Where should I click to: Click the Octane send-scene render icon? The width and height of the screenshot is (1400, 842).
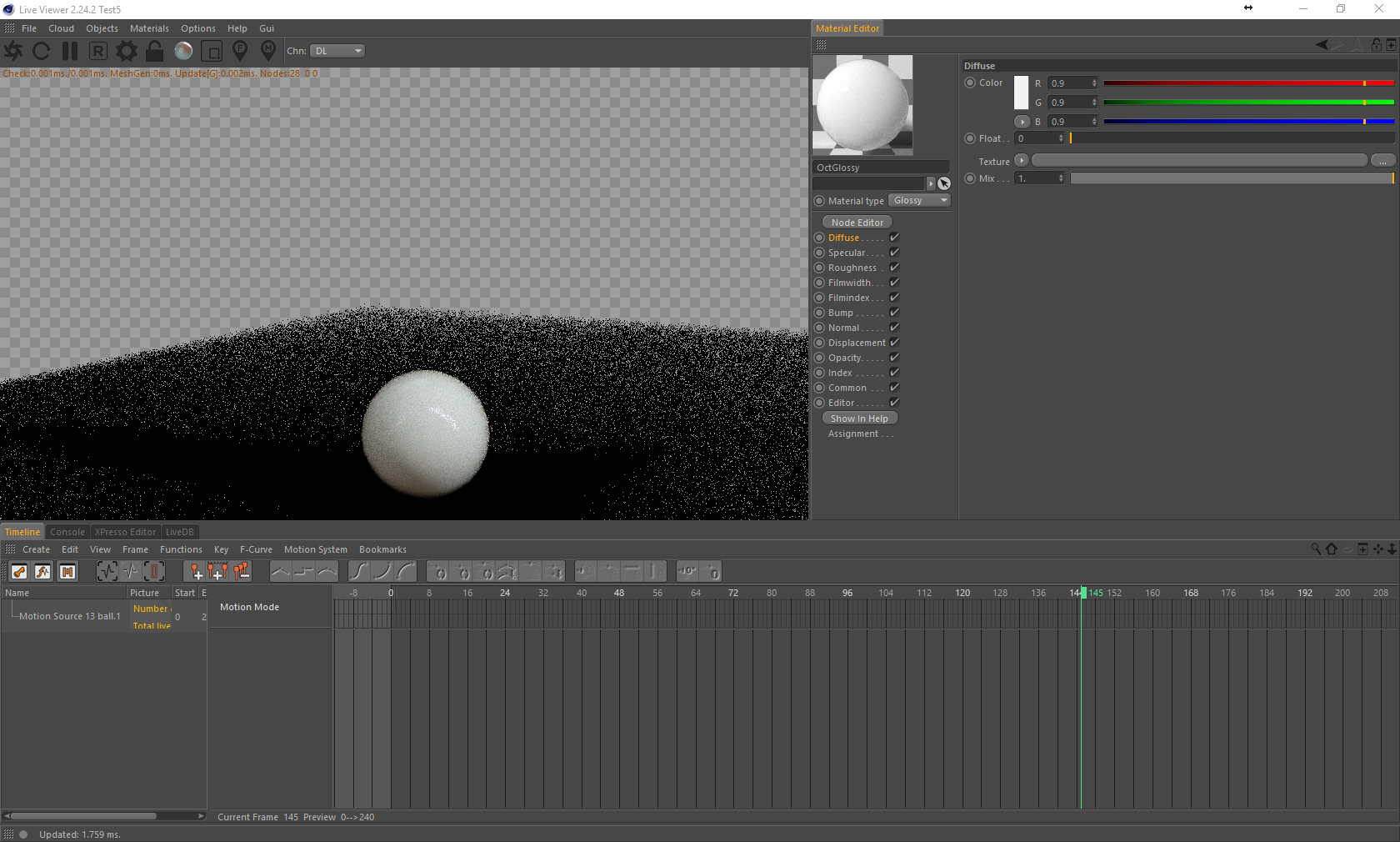click(x=13, y=51)
